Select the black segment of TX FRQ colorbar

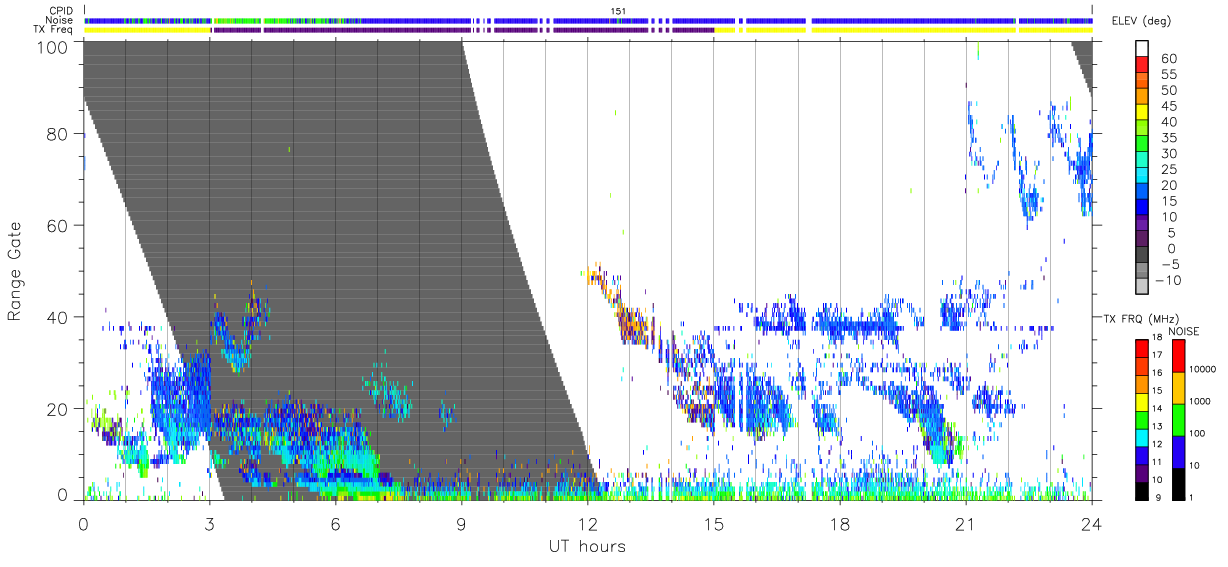coord(1142,491)
